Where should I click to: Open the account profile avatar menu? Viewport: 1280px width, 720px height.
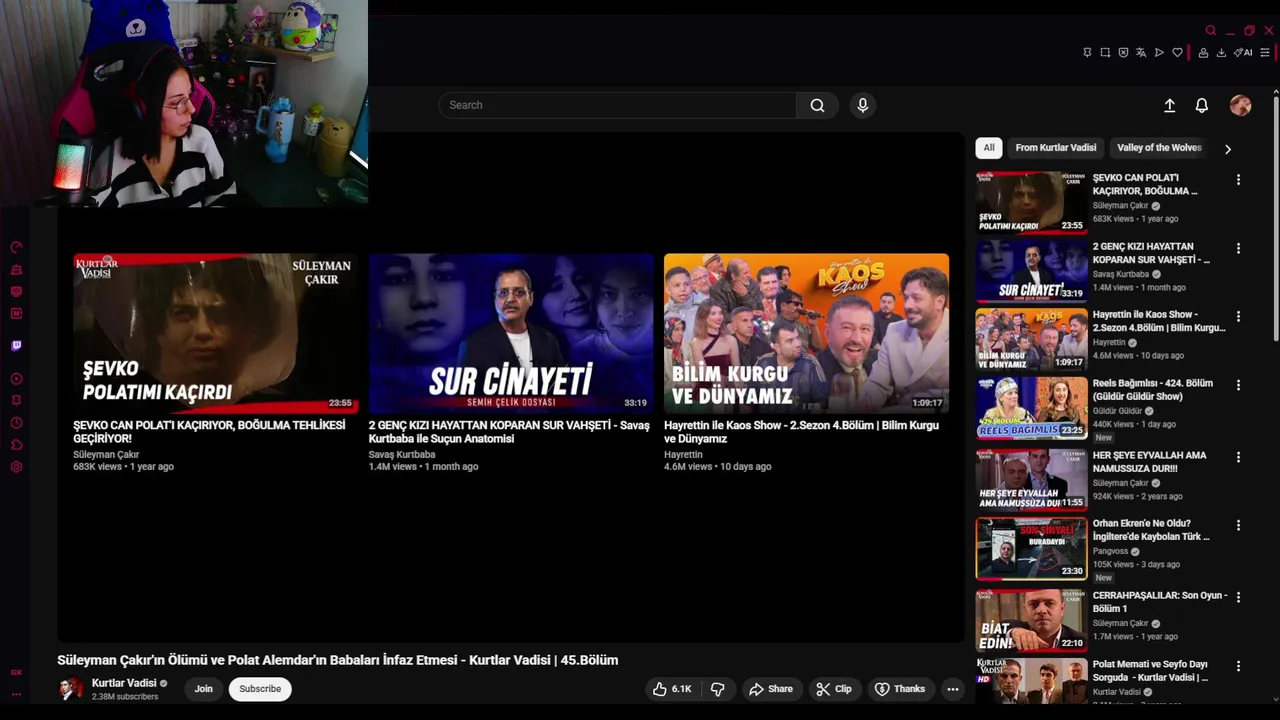coord(1240,105)
